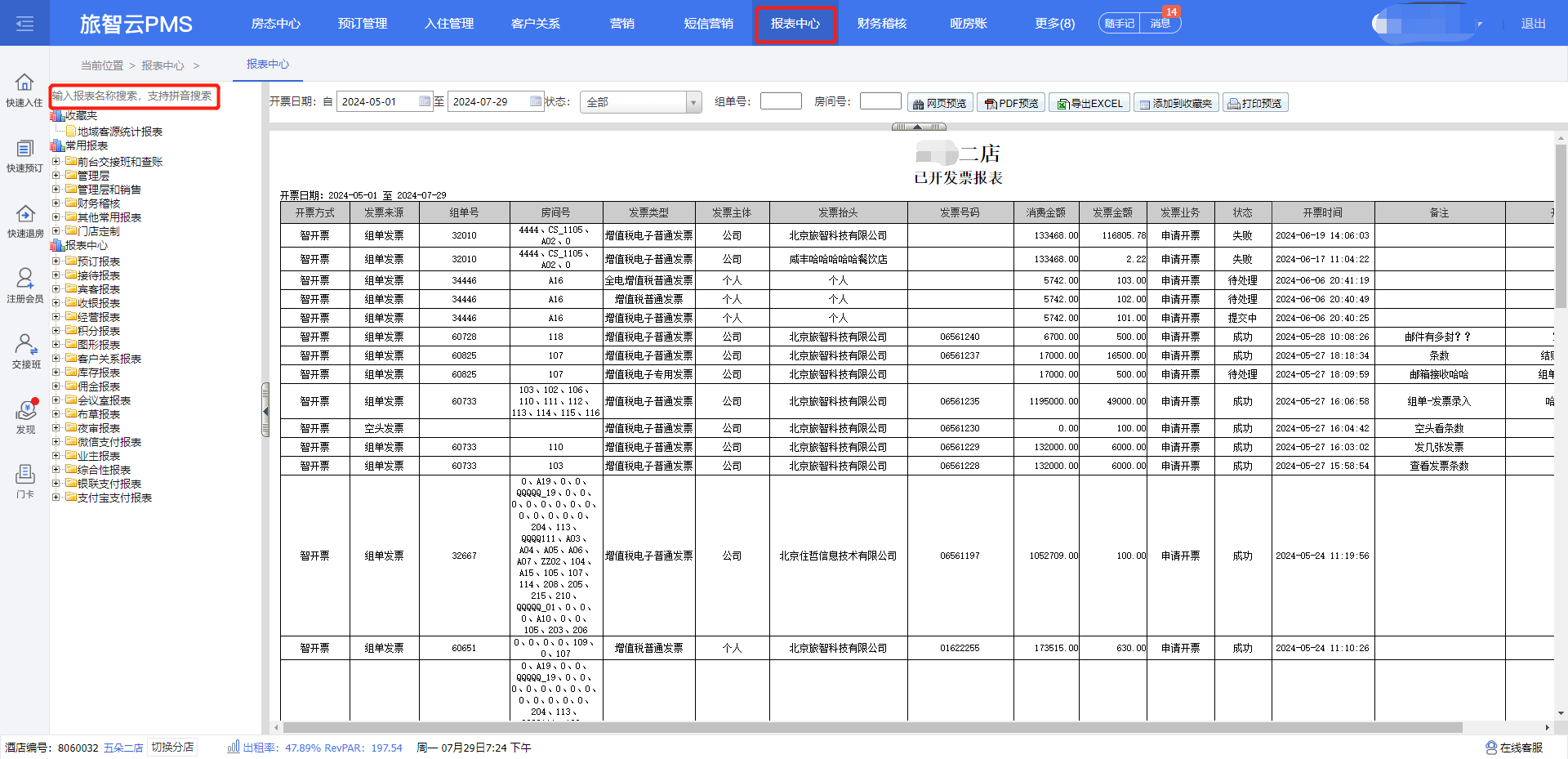Click the user profile dropdown arrow
This screenshot has height=759, width=1568.
[1479, 24]
